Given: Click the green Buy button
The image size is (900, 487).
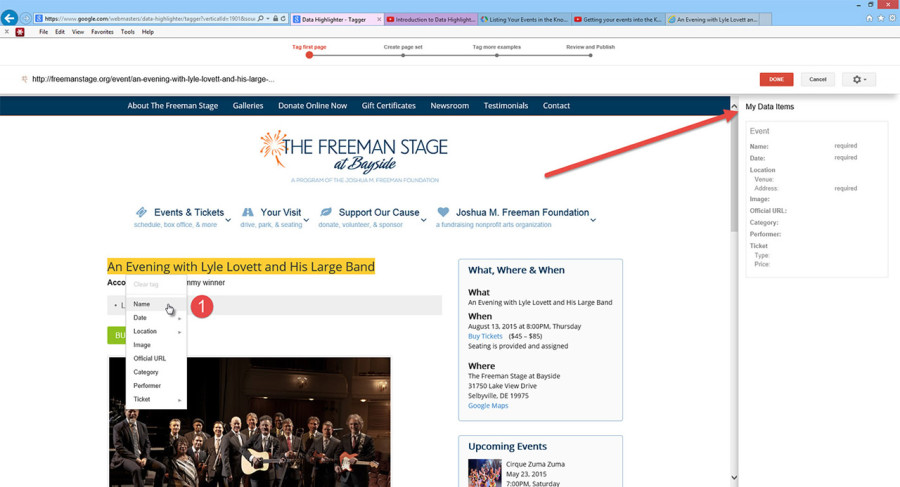Looking at the screenshot, I should tap(117, 335).
